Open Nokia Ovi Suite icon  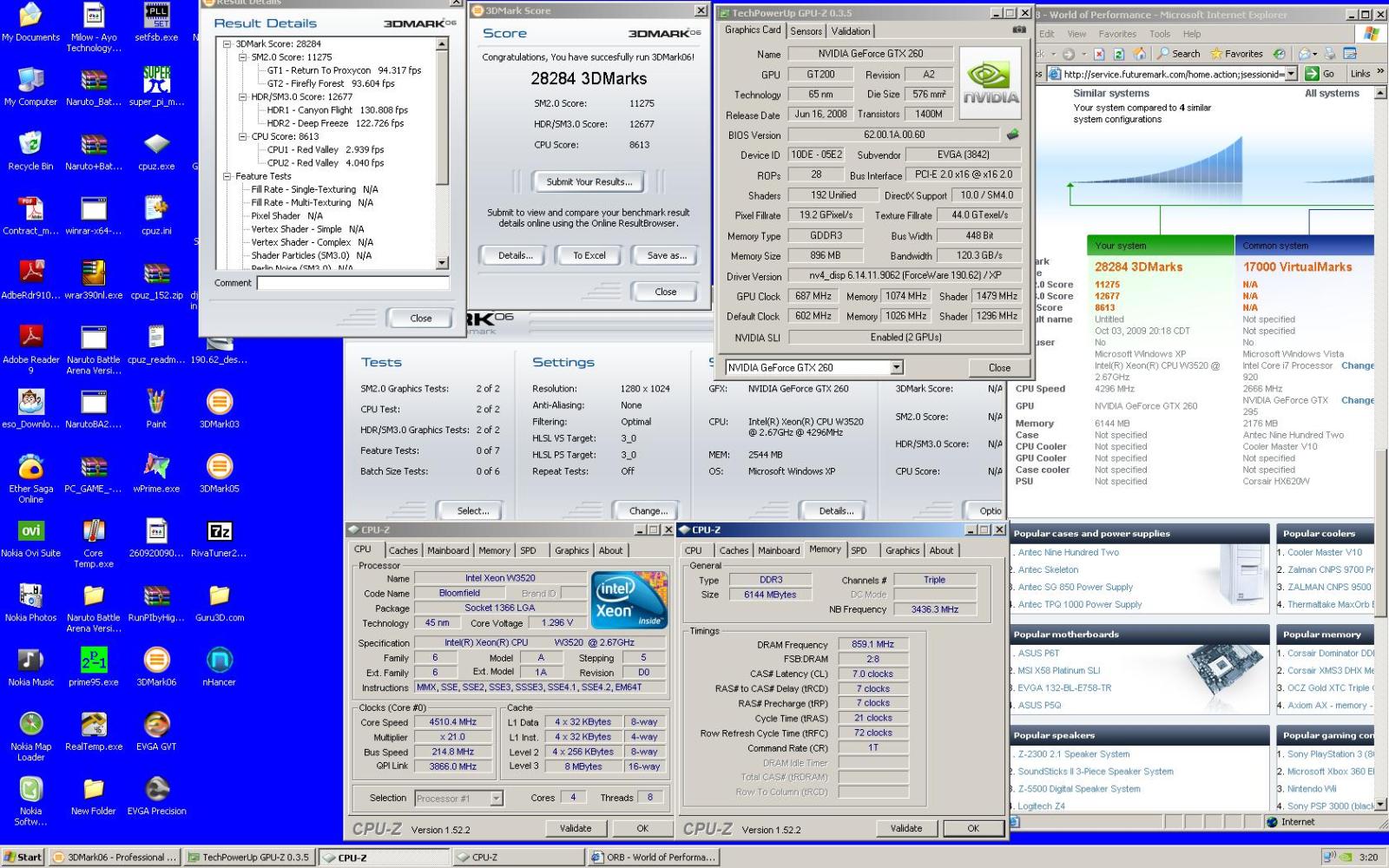(x=31, y=537)
